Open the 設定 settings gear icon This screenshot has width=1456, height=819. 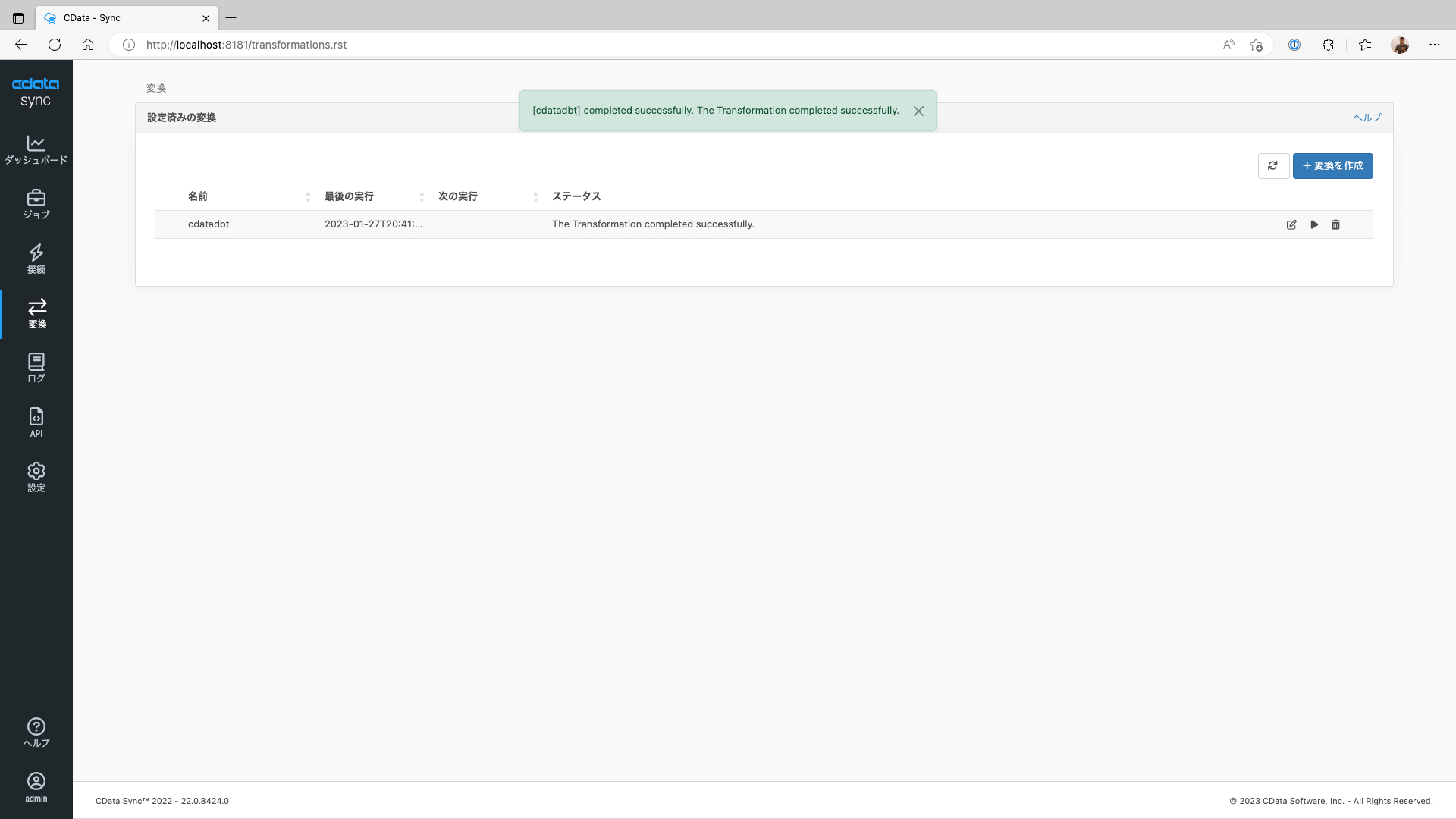coord(36,477)
